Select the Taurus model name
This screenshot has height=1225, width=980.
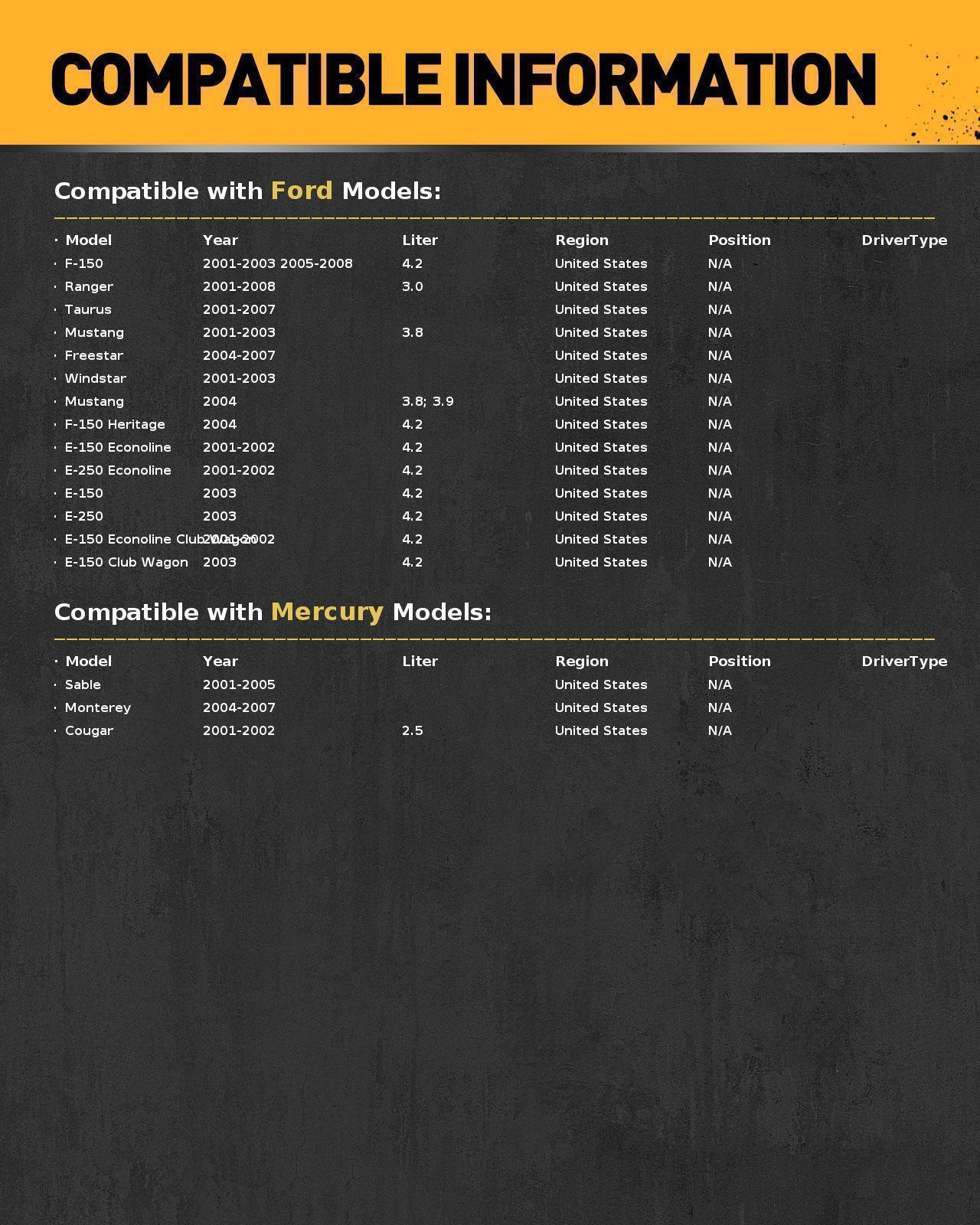pos(88,309)
